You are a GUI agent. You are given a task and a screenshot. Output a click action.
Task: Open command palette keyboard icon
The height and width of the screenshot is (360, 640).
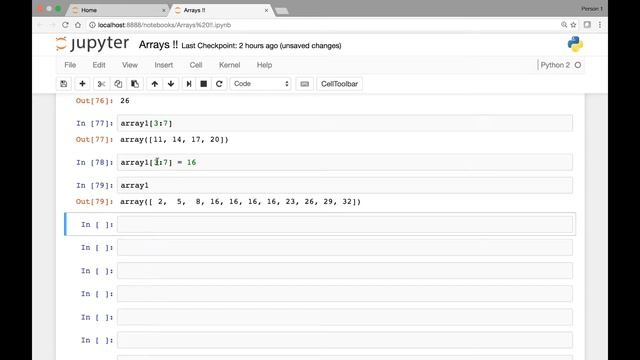304,84
